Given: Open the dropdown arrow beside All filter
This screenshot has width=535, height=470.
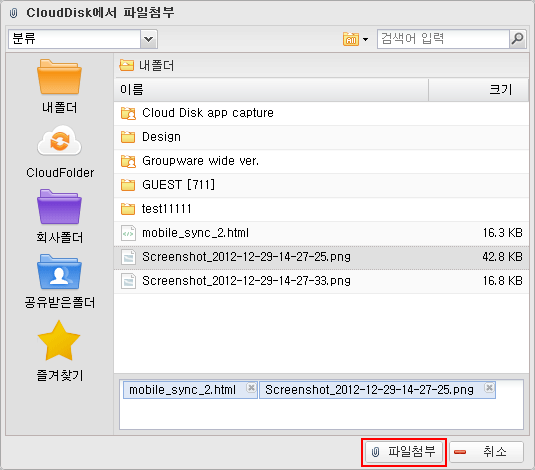Looking at the screenshot, I should 365,39.
